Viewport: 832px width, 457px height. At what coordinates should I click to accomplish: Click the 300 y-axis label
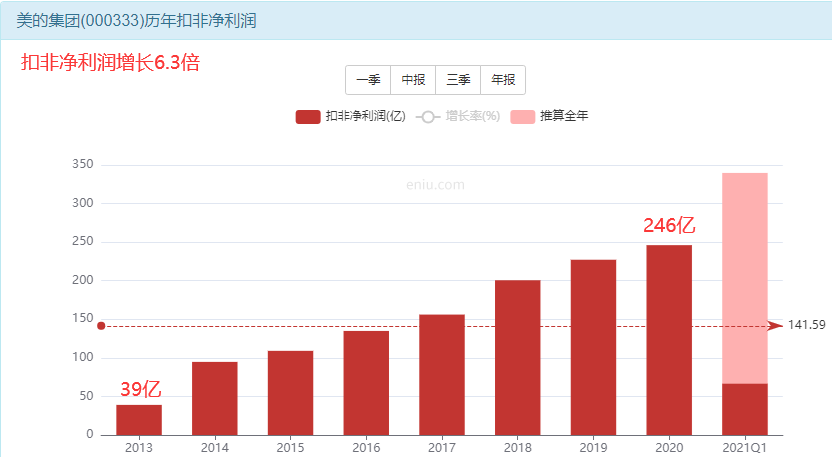83,203
